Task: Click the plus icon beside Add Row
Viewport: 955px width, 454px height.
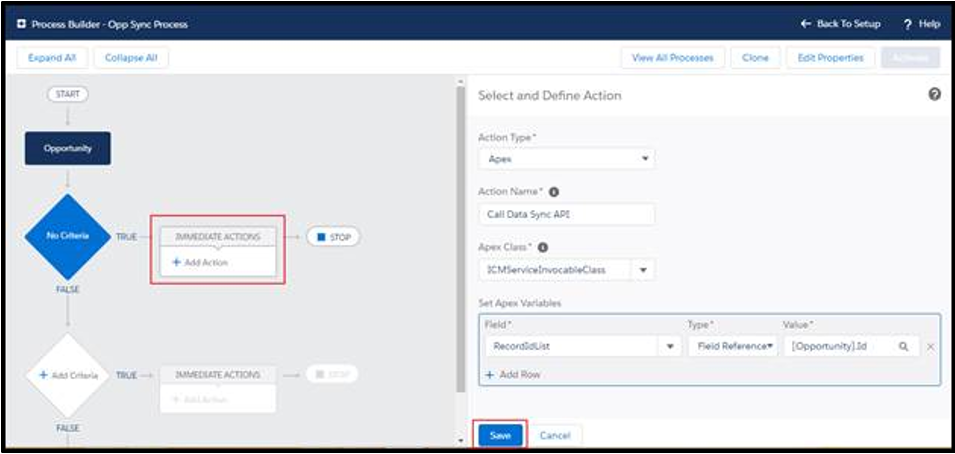Action: pos(490,374)
